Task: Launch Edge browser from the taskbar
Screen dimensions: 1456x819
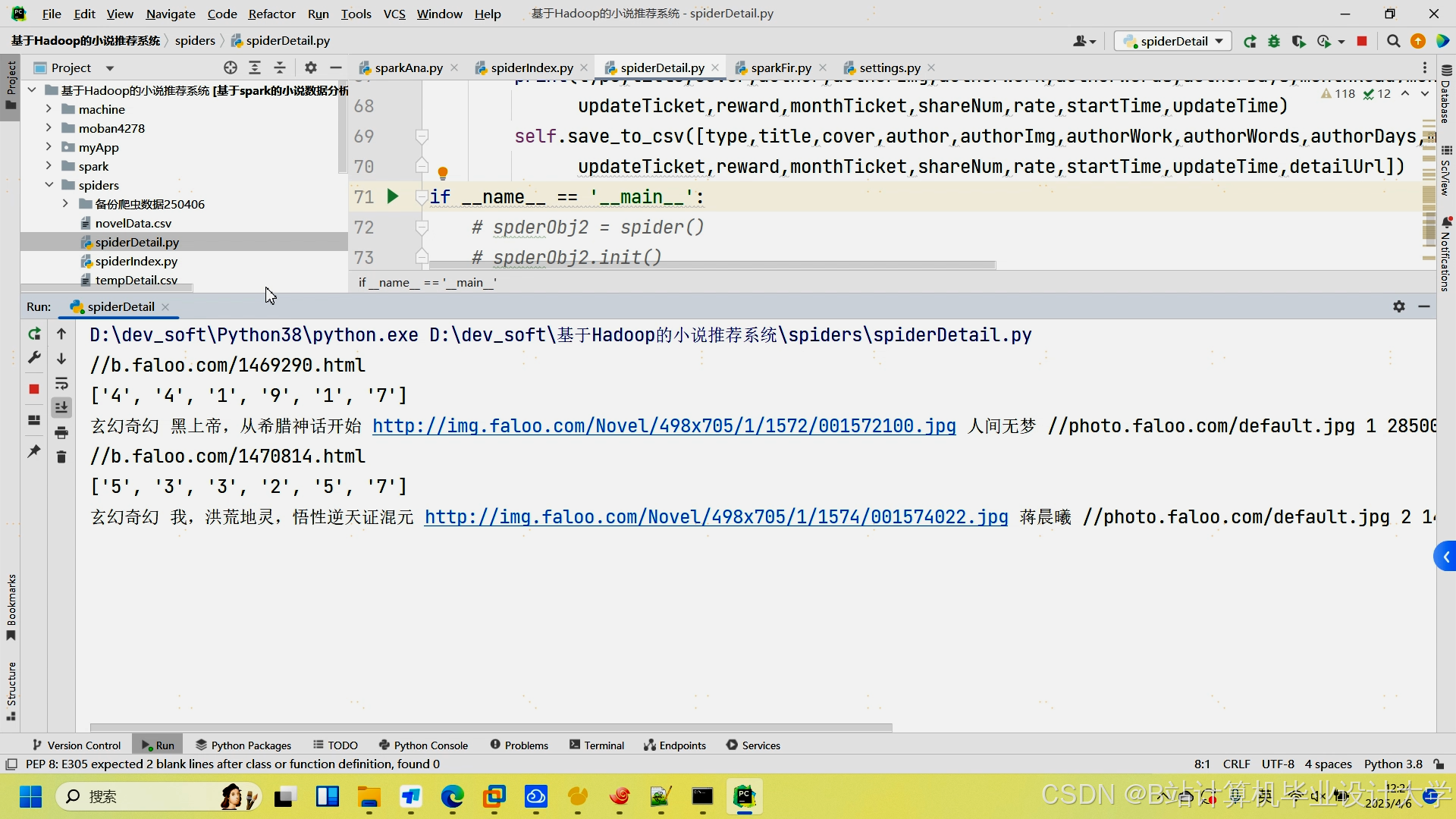Action: [x=452, y=798]
